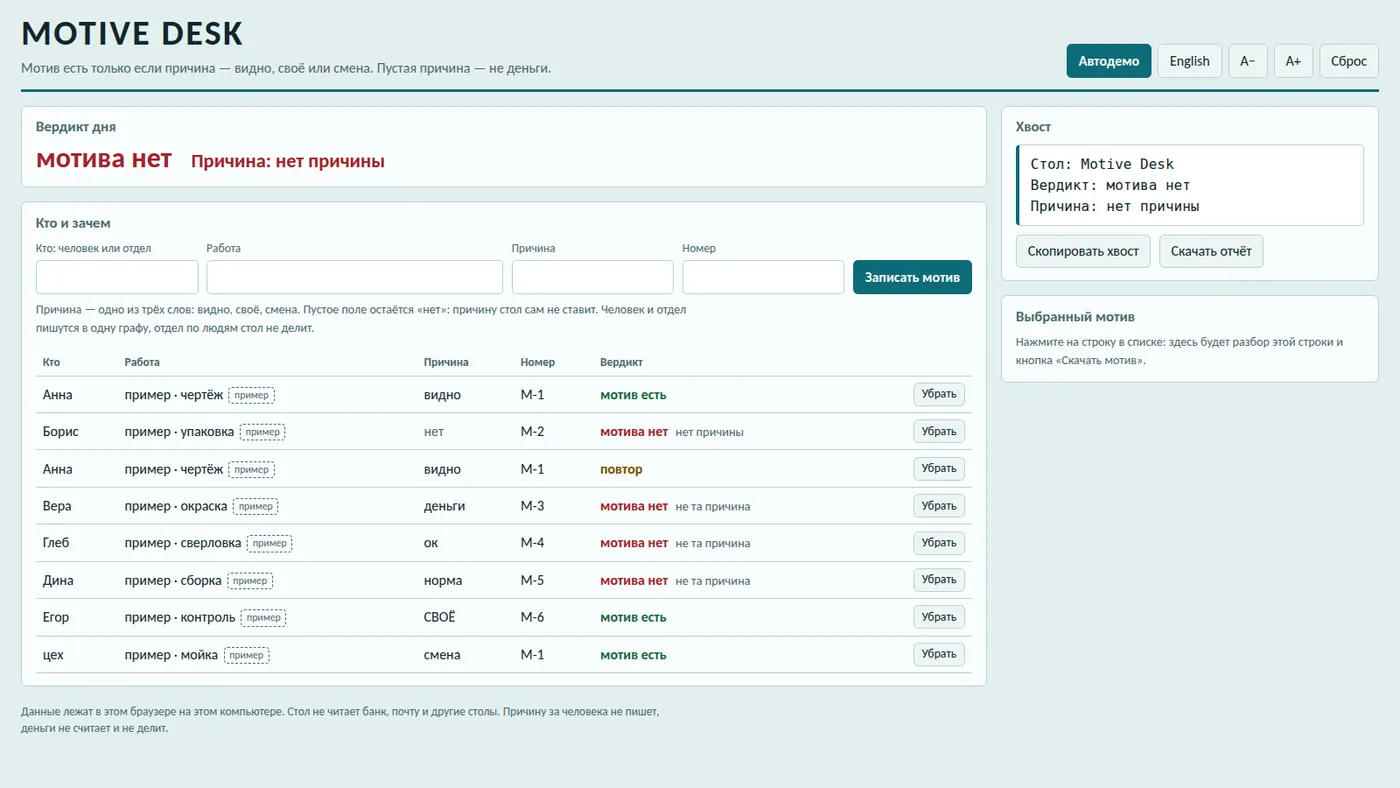Focus the Кто: человек или отдел field
This screenshot has width=1400, height=788.
click(x=117, y=277)
